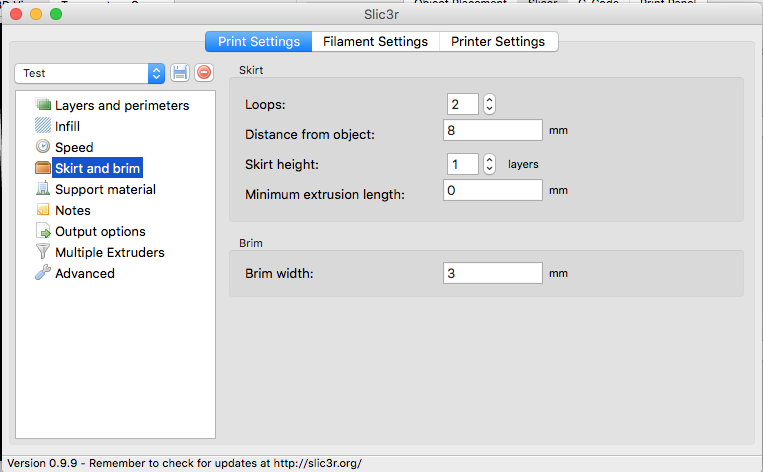The width and height of the screenshot is (763, 472).
Task: Click the Multiple Extruders funnel icon
Action: pos(43,252)
